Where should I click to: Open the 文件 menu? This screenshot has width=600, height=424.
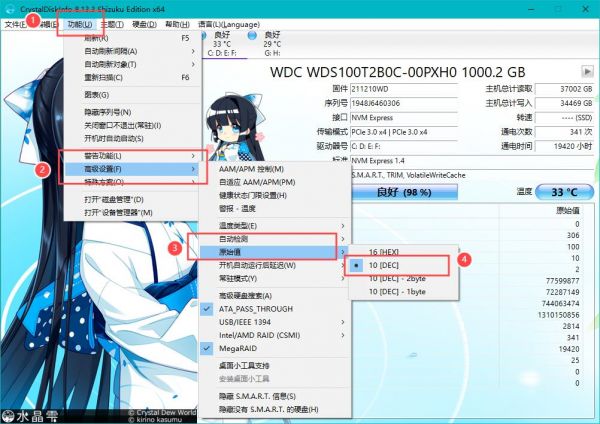pos(16,24)
